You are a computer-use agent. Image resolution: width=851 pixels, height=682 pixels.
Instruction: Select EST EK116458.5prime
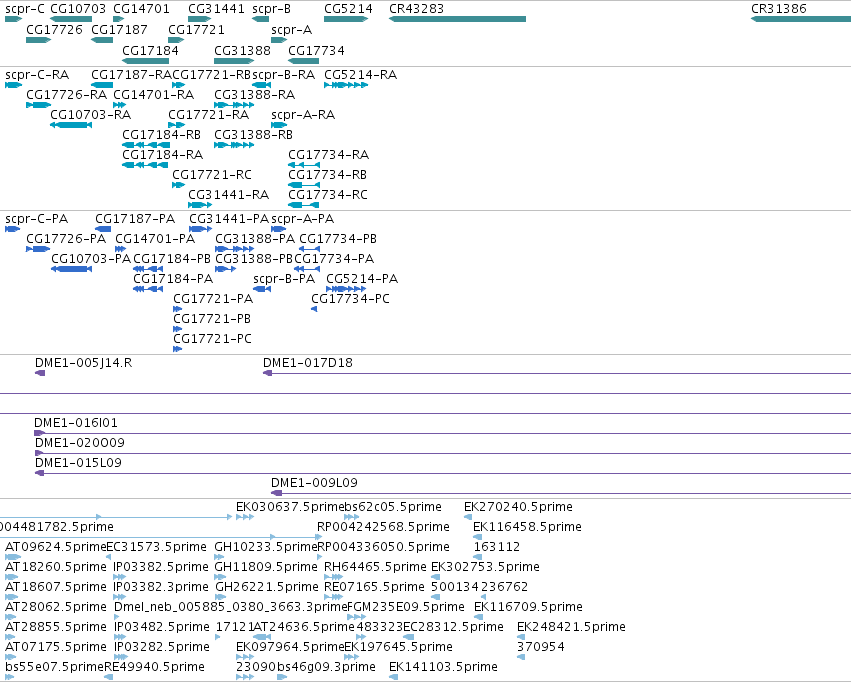[x=527, y=527]
